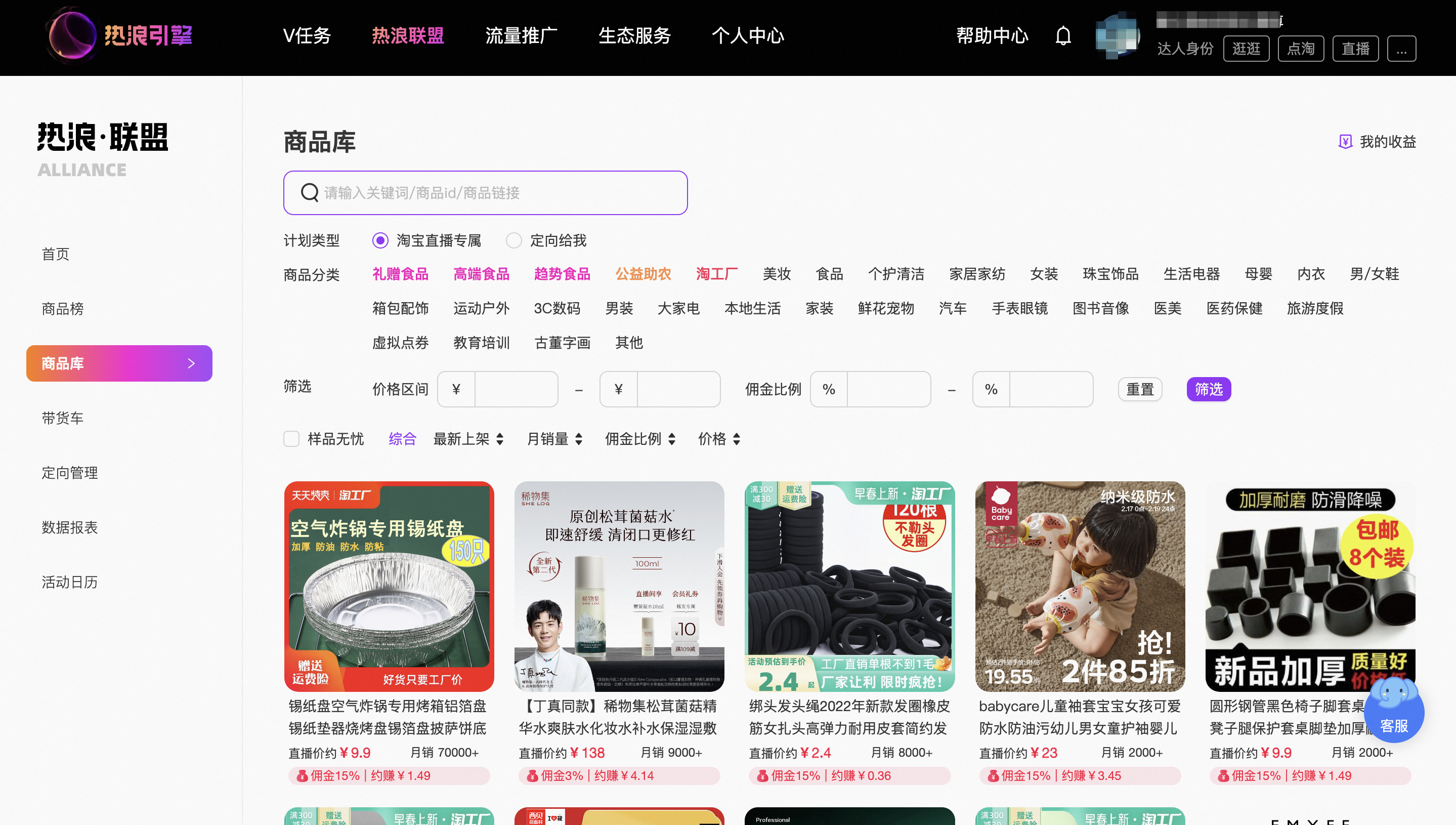Viewport: 1456px width, 825px height.
Task: Open the 帮助中心 link
Action: tap(992, 36)
